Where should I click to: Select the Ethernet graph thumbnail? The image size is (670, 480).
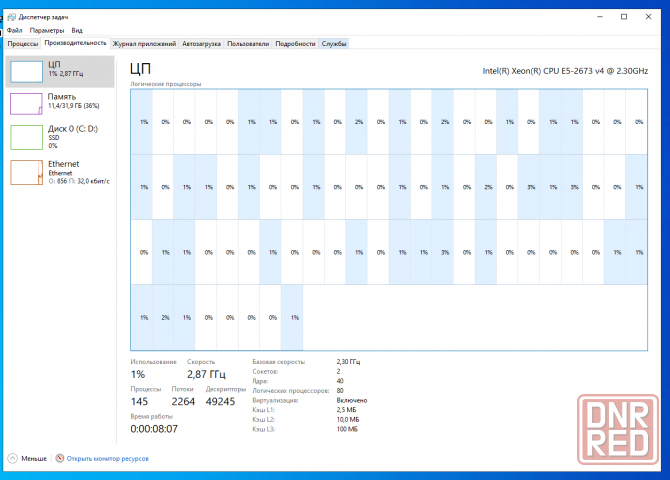[x=26, y=172]
